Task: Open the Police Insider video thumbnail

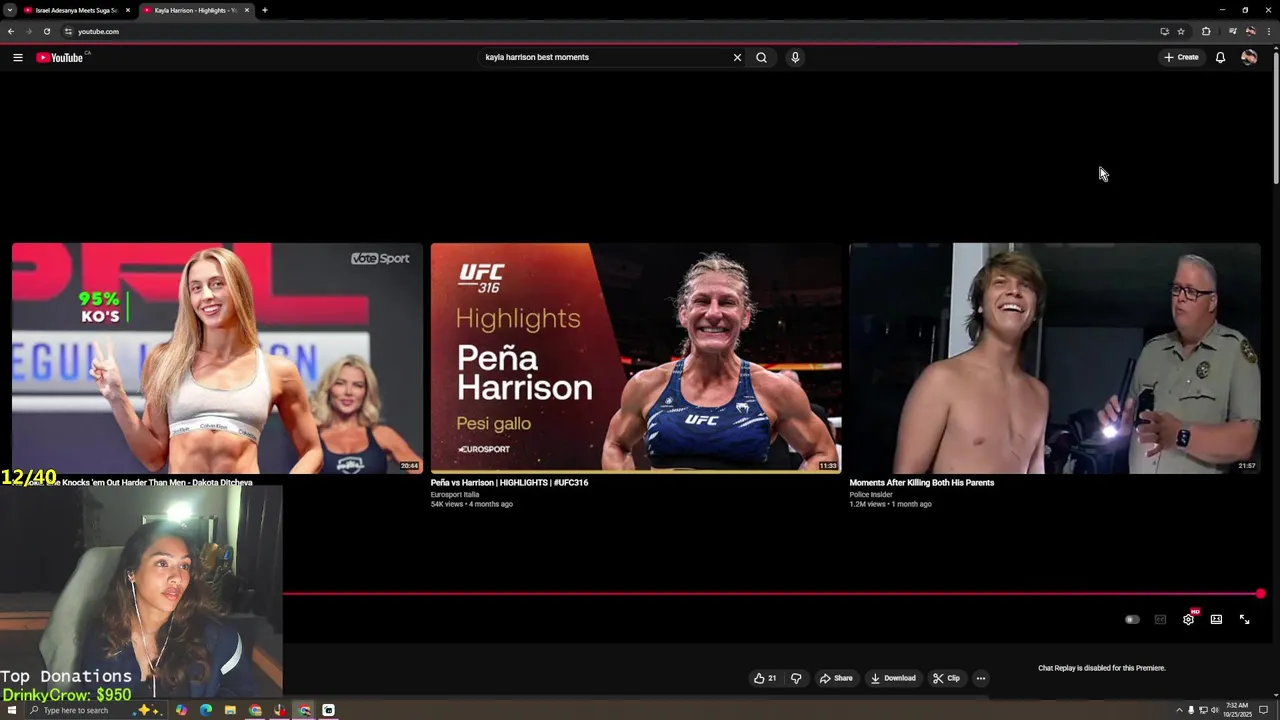Action: (x=1055, y=358)
